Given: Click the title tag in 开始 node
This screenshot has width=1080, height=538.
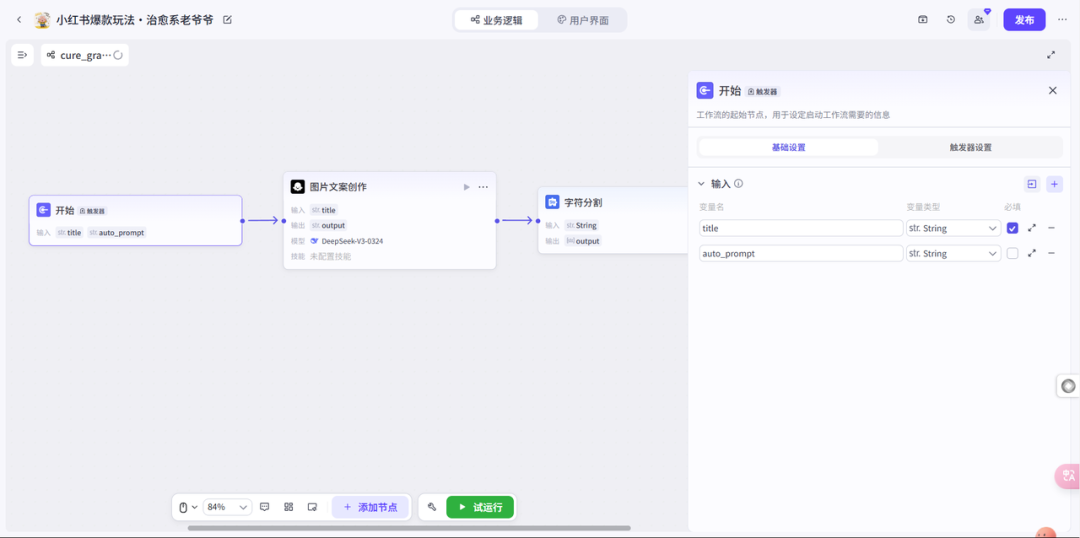Looking at the screenshot, I should point(70,233).
